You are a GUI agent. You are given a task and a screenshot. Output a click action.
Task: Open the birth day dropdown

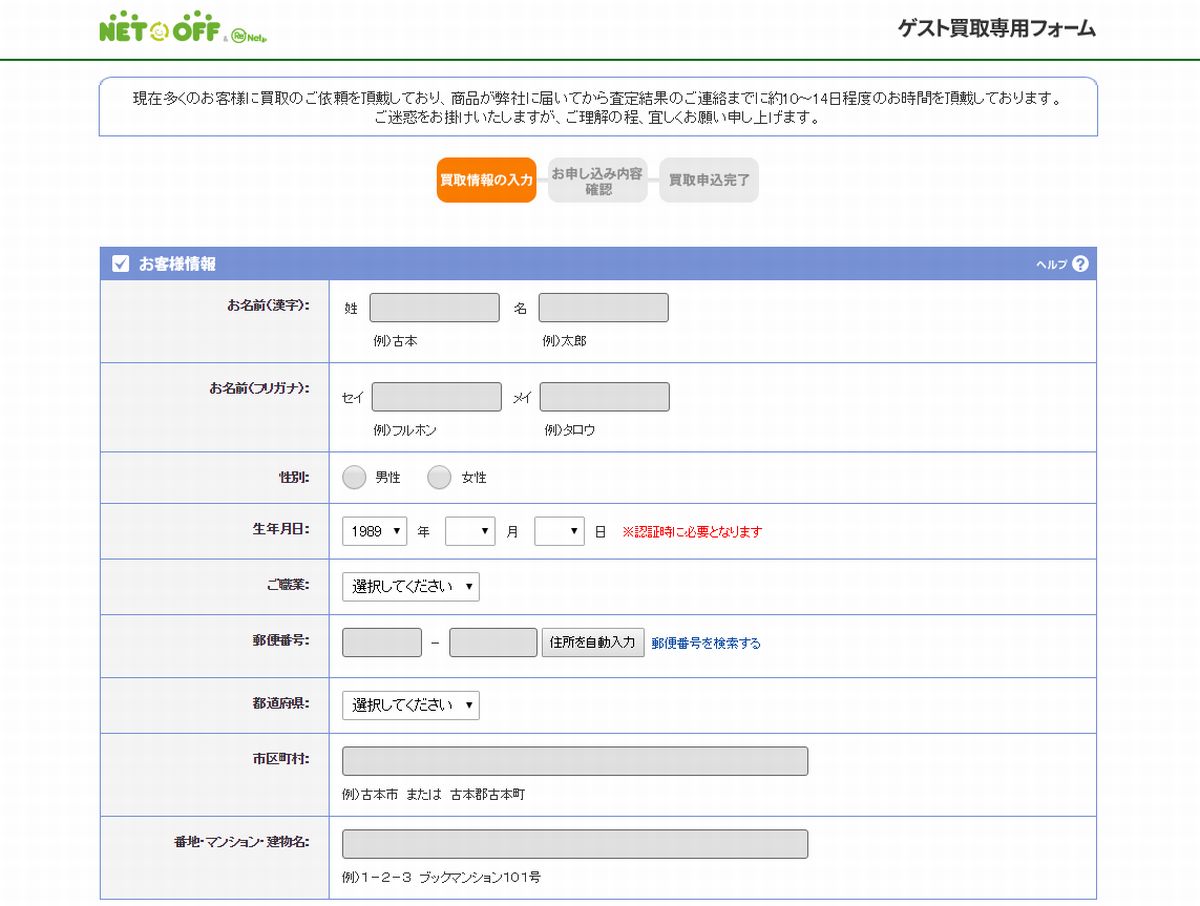coord(559,531)
